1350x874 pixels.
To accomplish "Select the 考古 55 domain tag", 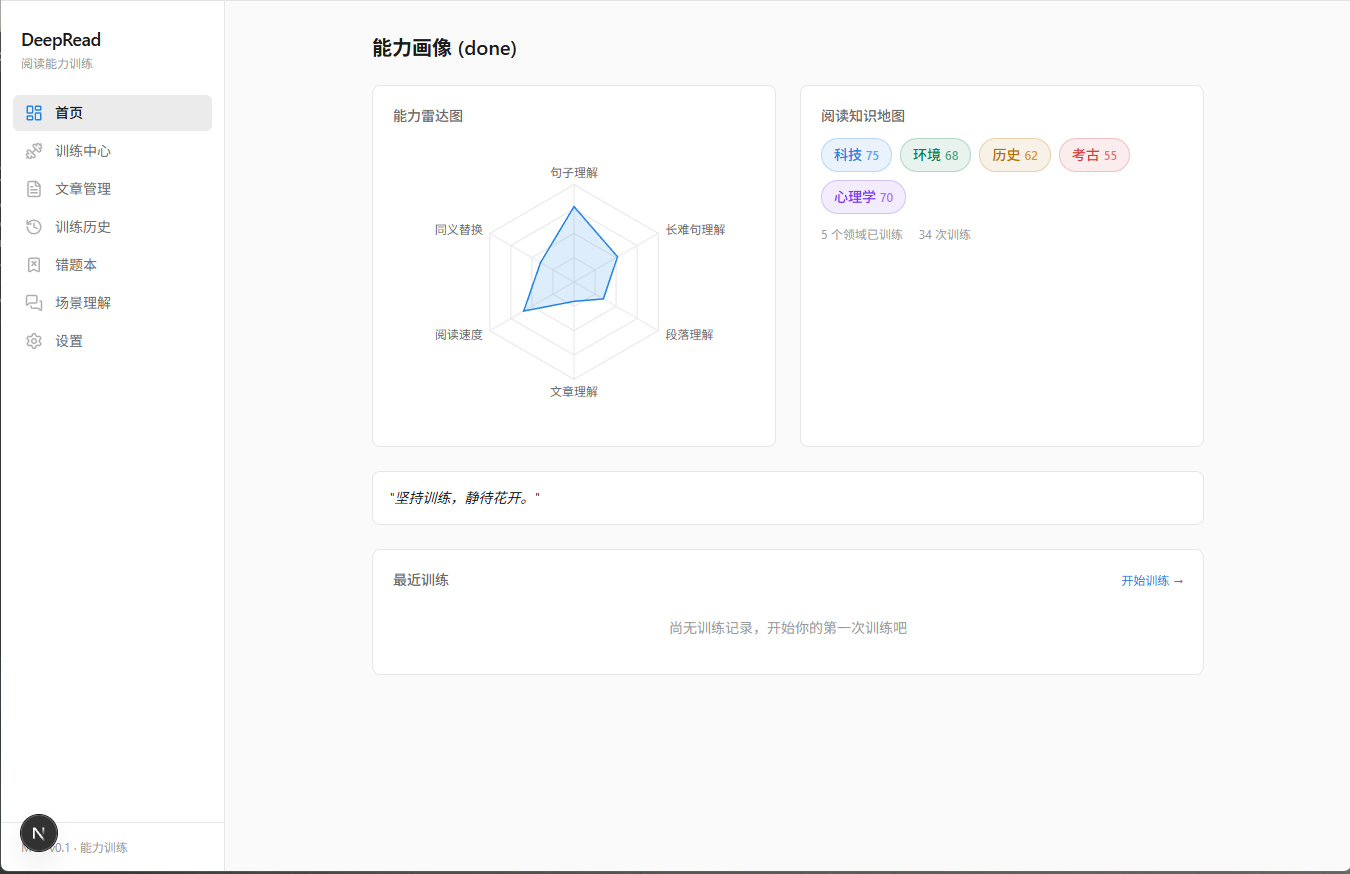I will click(x=1094, y=155).
